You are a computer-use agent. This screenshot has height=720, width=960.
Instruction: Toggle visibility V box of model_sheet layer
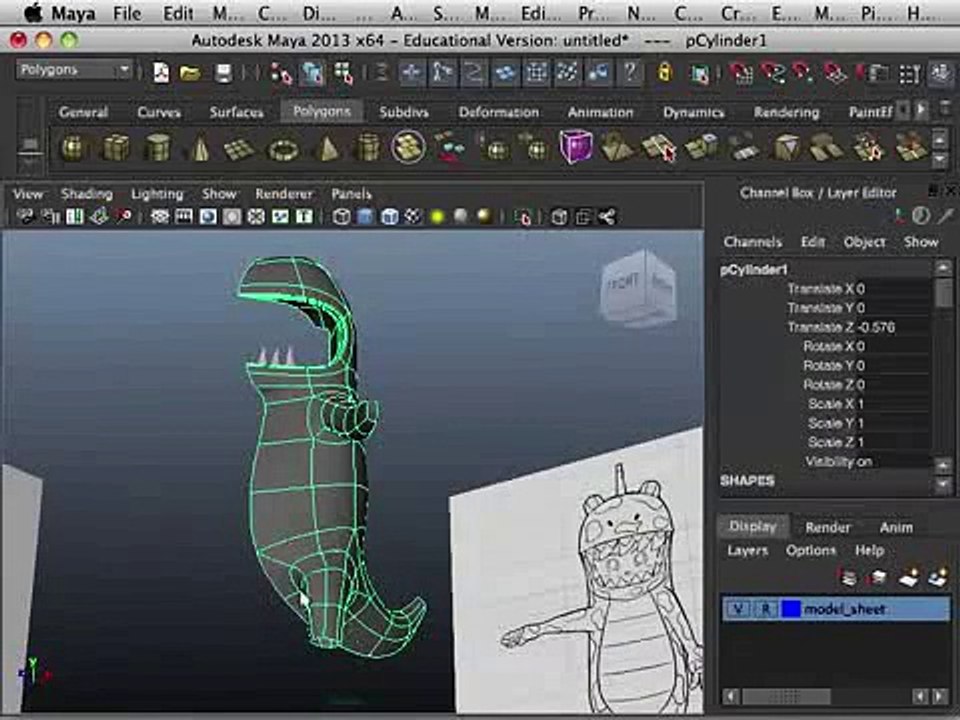(x=738, y=609)
